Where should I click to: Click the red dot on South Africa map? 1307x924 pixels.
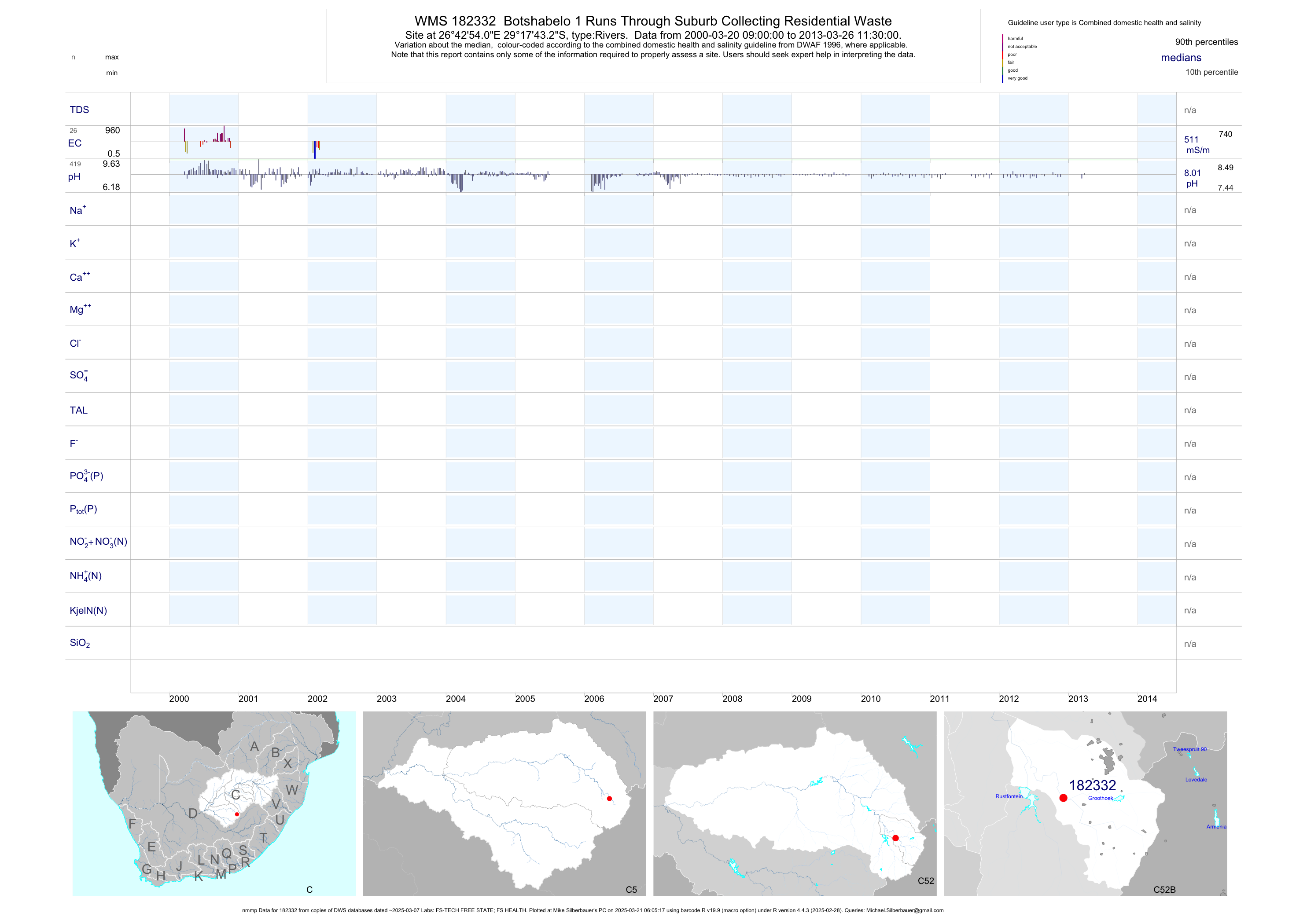click(237, 814)
